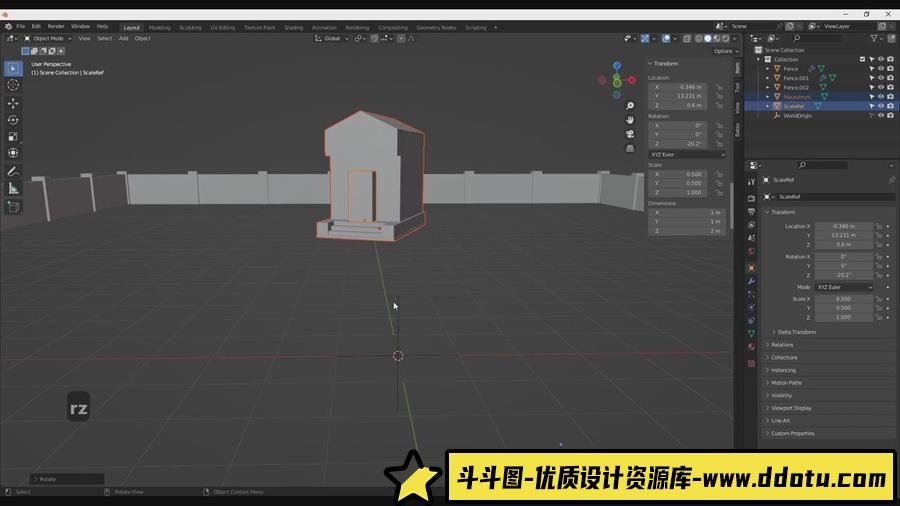Image resolution: width=900 pixels, height=506 pixels.
Task: Expand the Rotate operator panel
Action: pos(67,479)
